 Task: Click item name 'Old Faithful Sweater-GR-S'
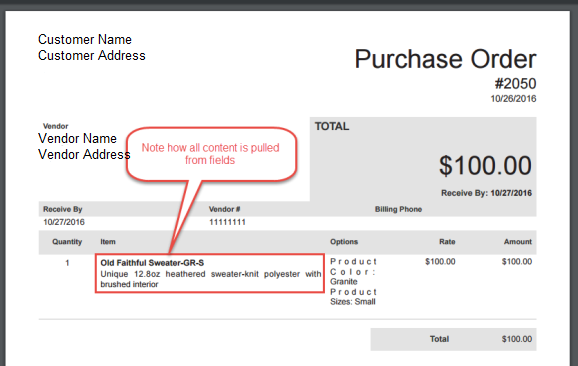click(x=152, y=263)
